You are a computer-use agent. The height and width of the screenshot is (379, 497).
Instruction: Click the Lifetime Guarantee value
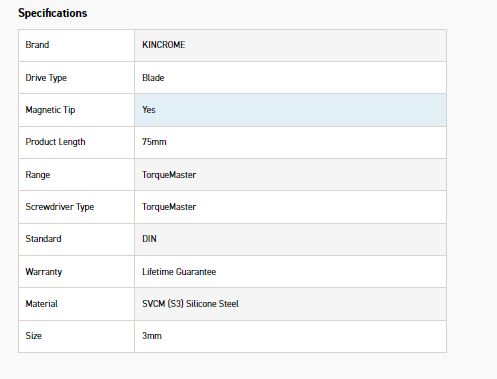179,272
